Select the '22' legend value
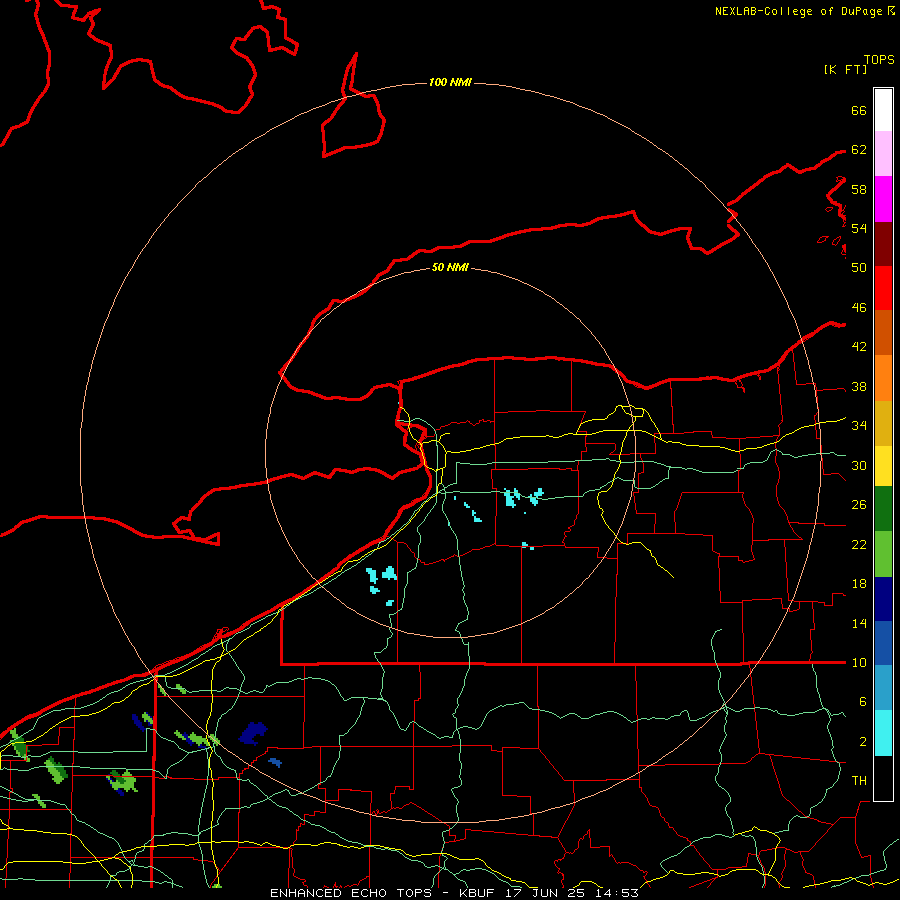The image size is (900, 900). [859, 545]
